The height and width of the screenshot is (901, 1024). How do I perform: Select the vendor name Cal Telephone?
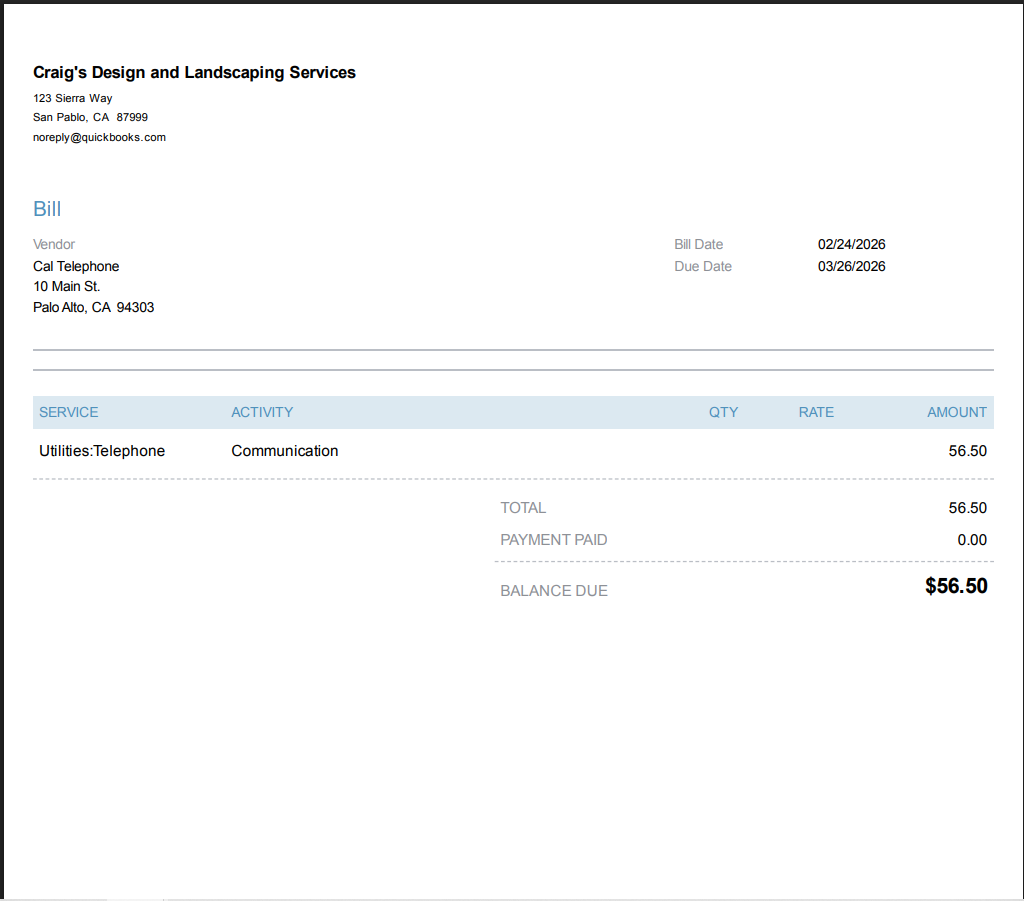(x=76, y=266)
